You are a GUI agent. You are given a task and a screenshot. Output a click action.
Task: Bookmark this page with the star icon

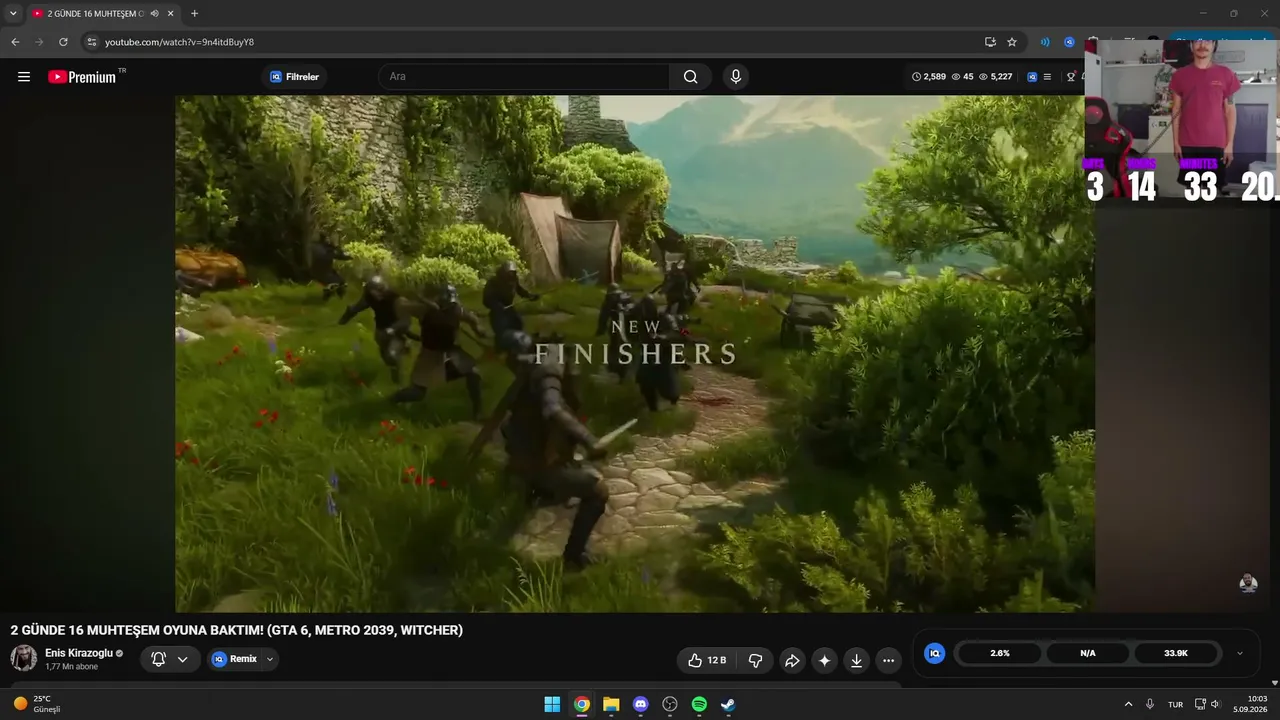(x=1012, y=42)
